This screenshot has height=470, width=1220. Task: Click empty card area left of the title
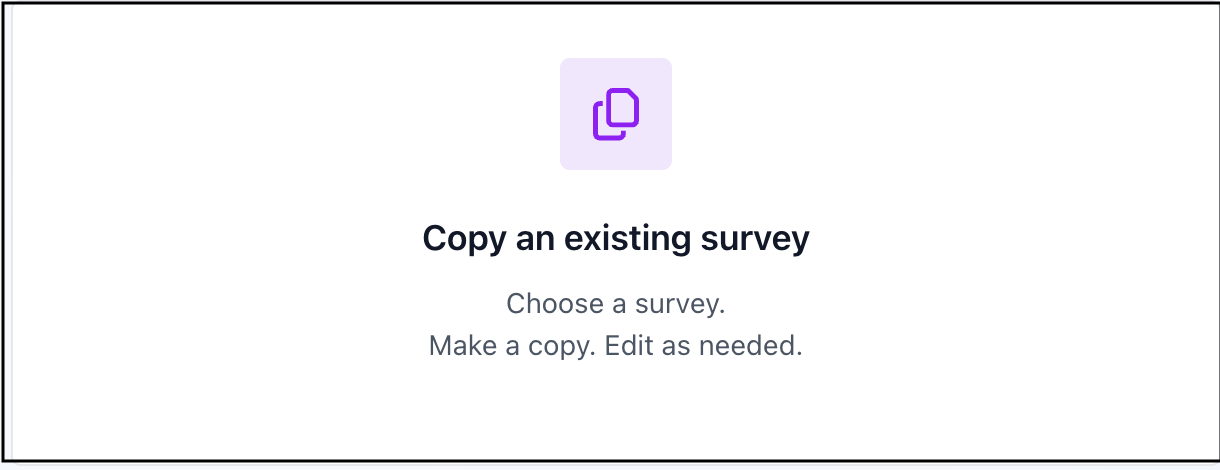(200, 240)
